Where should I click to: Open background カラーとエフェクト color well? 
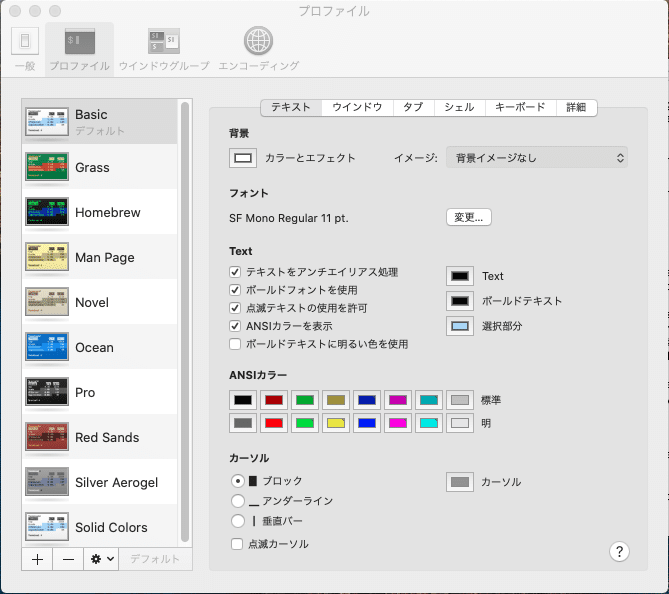[x=243, y=158]
